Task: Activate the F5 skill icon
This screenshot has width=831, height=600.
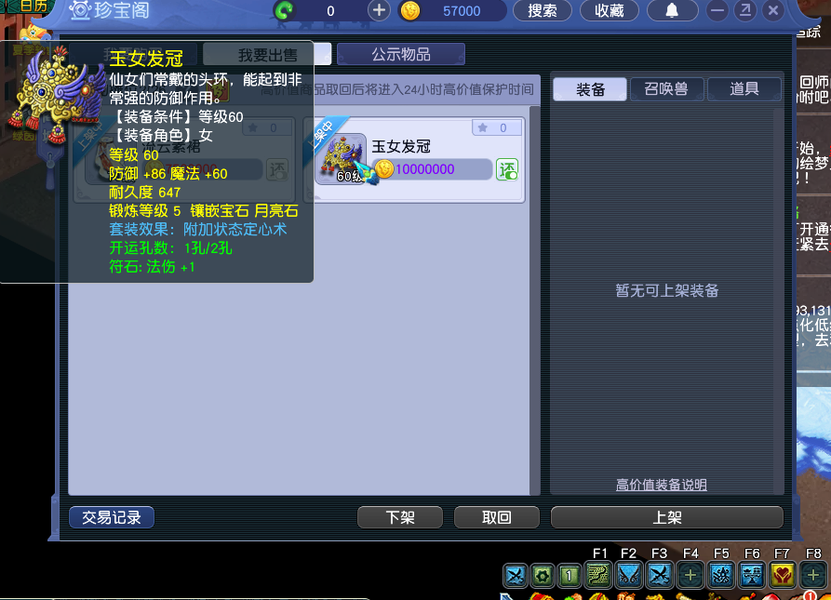Action: 721,575
